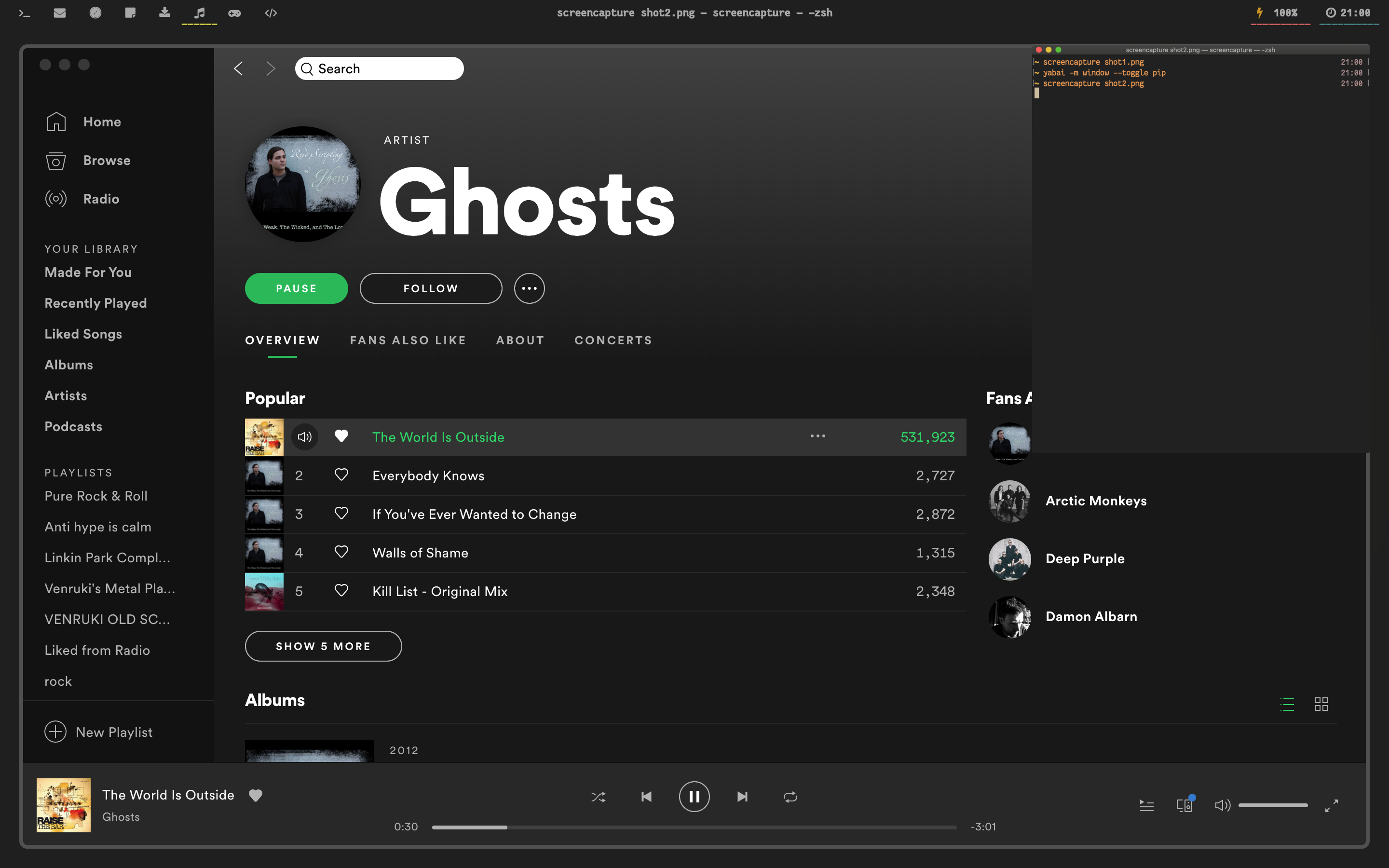The height and width of the screenshot is (868, 1389).
Task: Click the mail icon in the top bar
Action: coord(60,13)
